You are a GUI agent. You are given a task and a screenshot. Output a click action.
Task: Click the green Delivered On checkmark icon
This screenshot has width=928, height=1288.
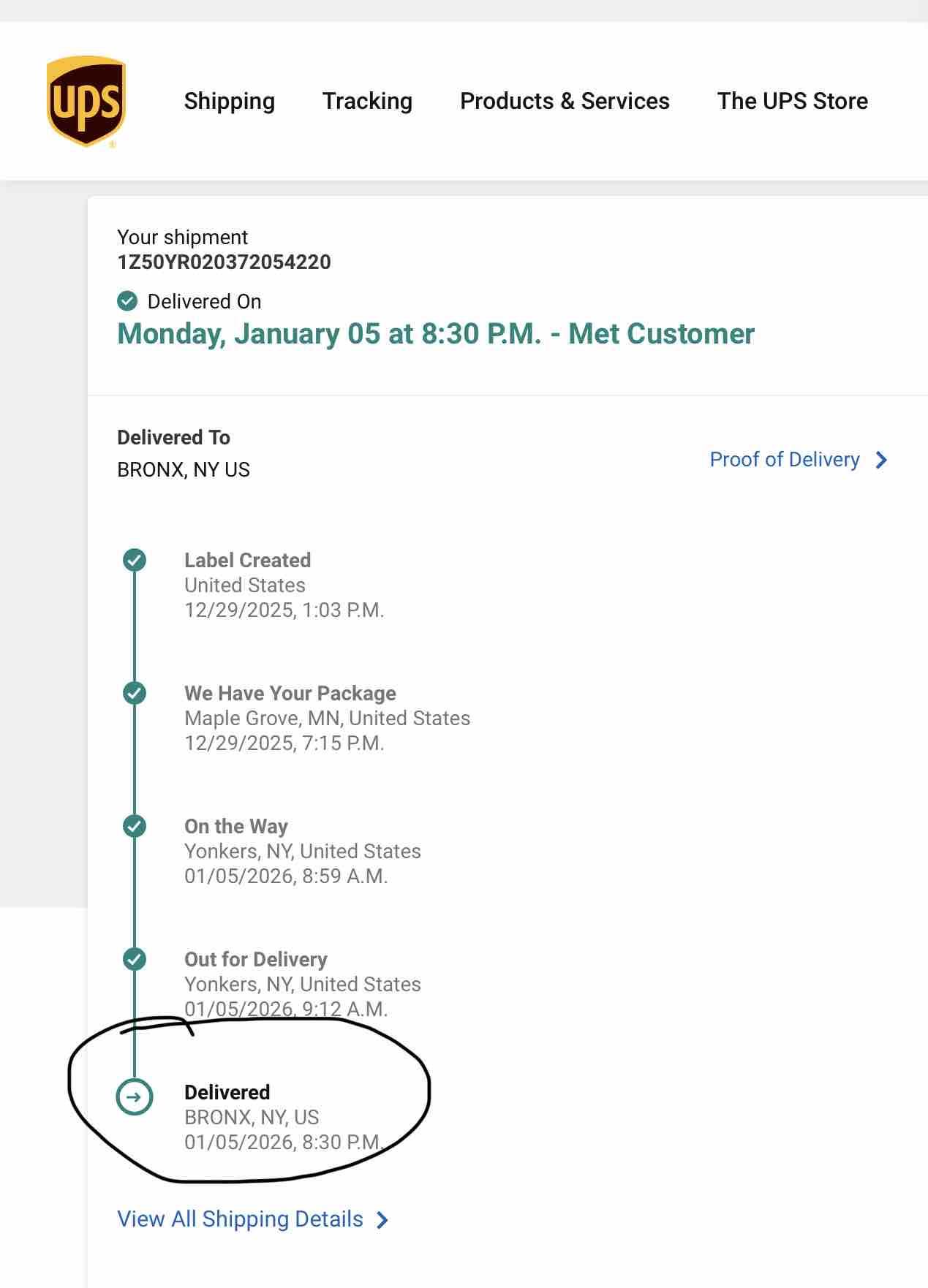(x=127, y=300)
